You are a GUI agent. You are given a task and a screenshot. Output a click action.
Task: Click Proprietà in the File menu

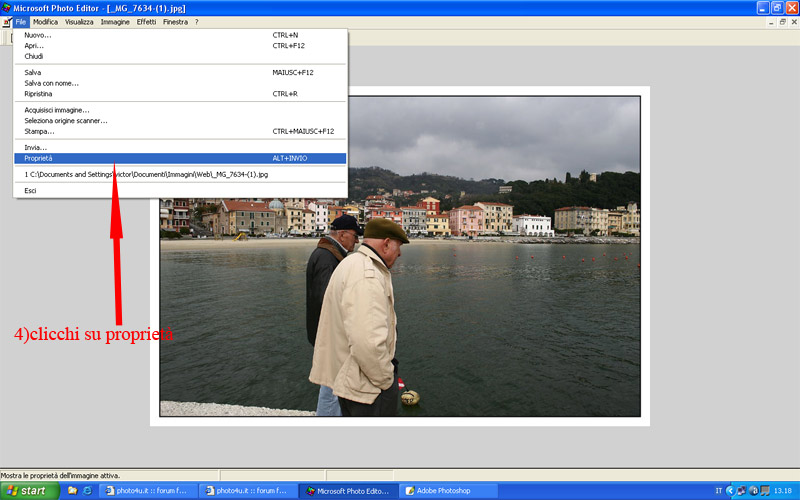[x=39, y=158]
